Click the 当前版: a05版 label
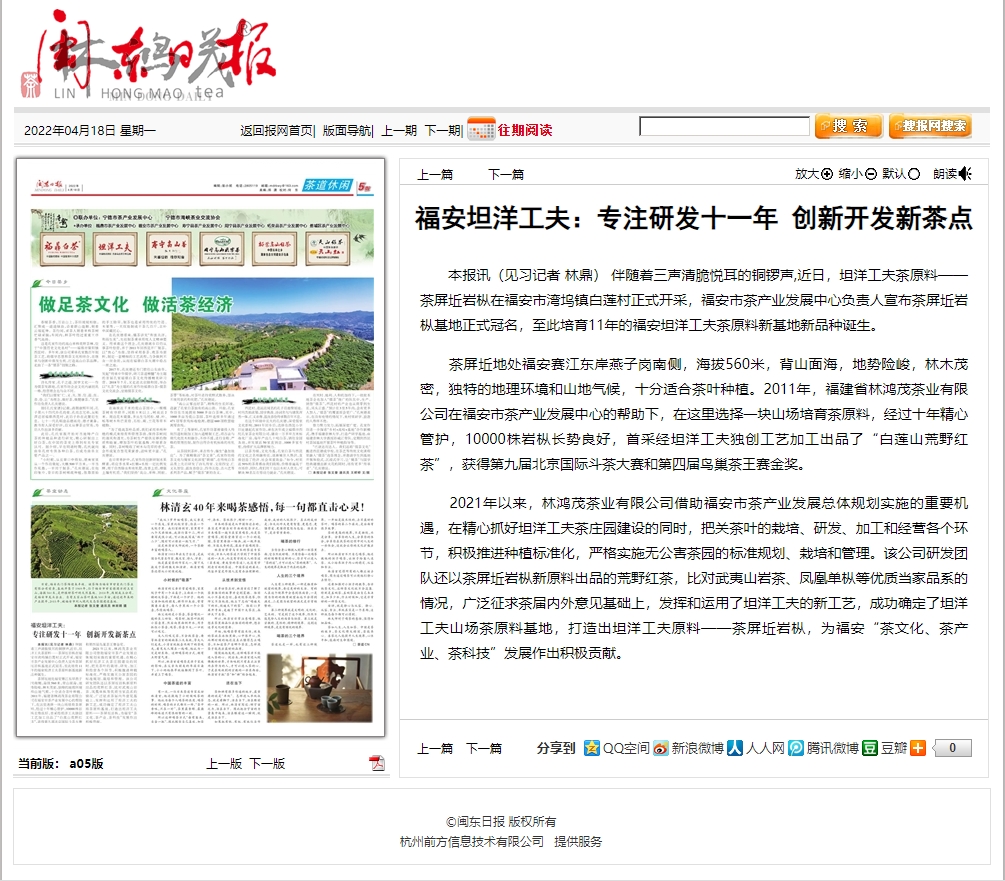The image size is (1005, 881). pos(61,764)
